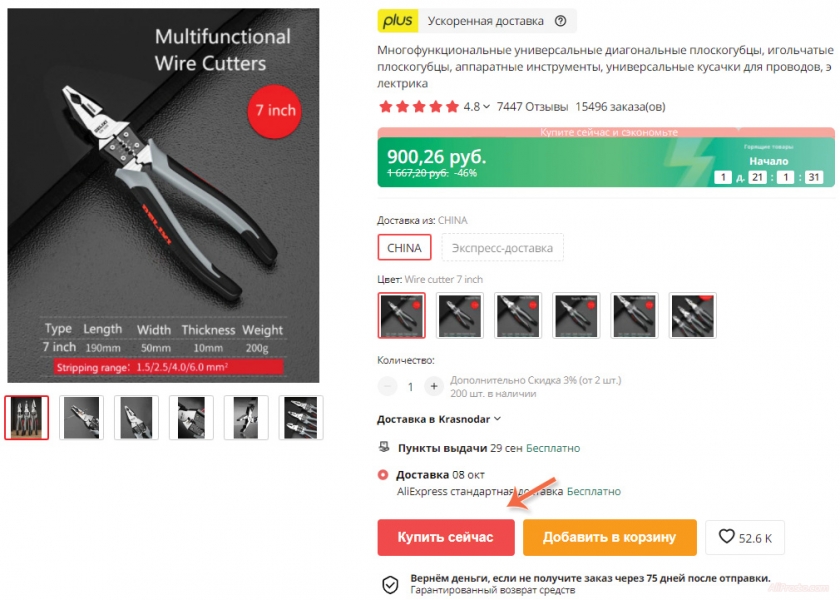The width and height of the screenshot is (840, 600).
Task: Click the 7447 Отзывы reviews link
Action: 532,107
